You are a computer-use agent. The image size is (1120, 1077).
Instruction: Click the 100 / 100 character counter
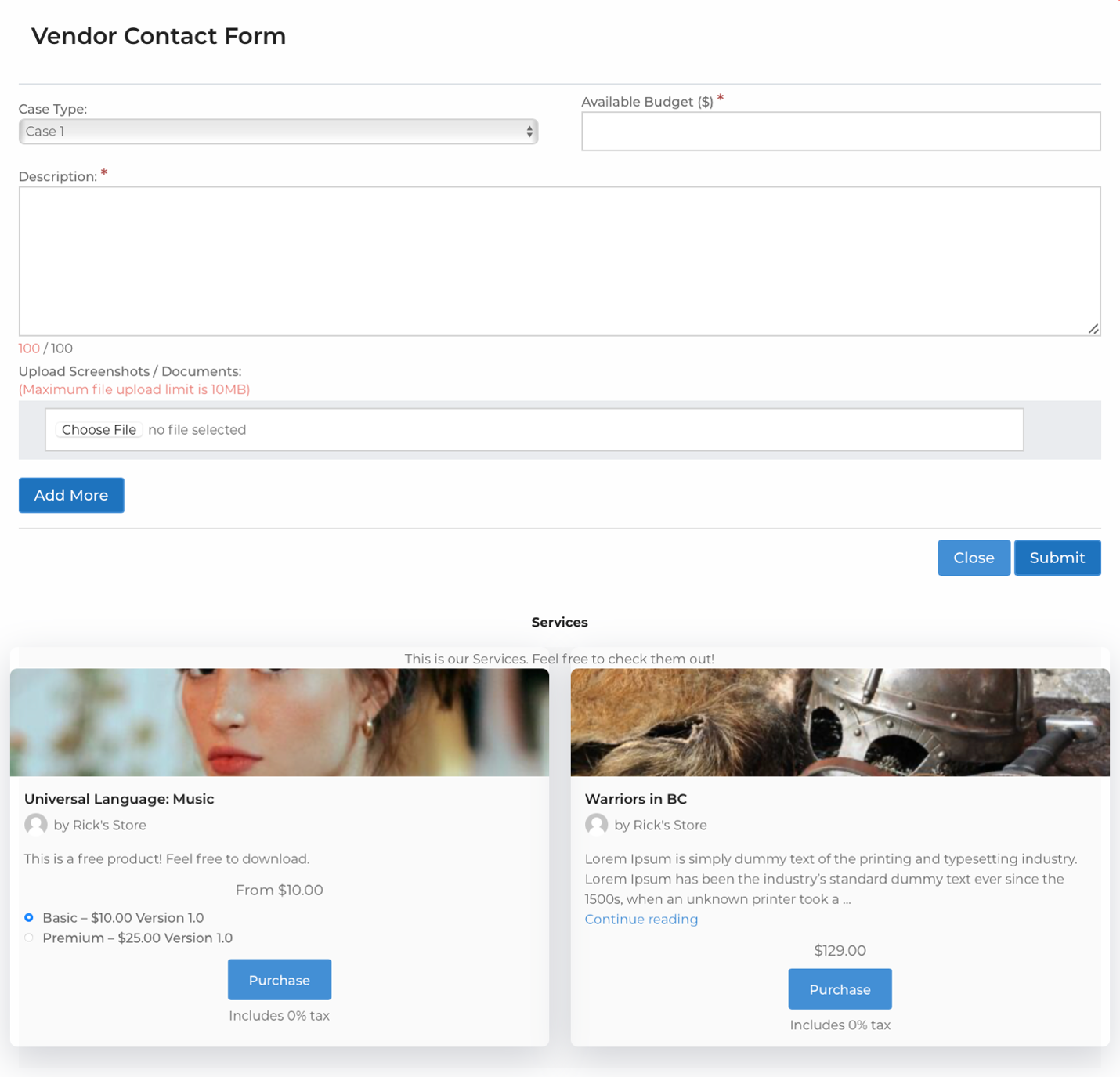click(45, 349)
